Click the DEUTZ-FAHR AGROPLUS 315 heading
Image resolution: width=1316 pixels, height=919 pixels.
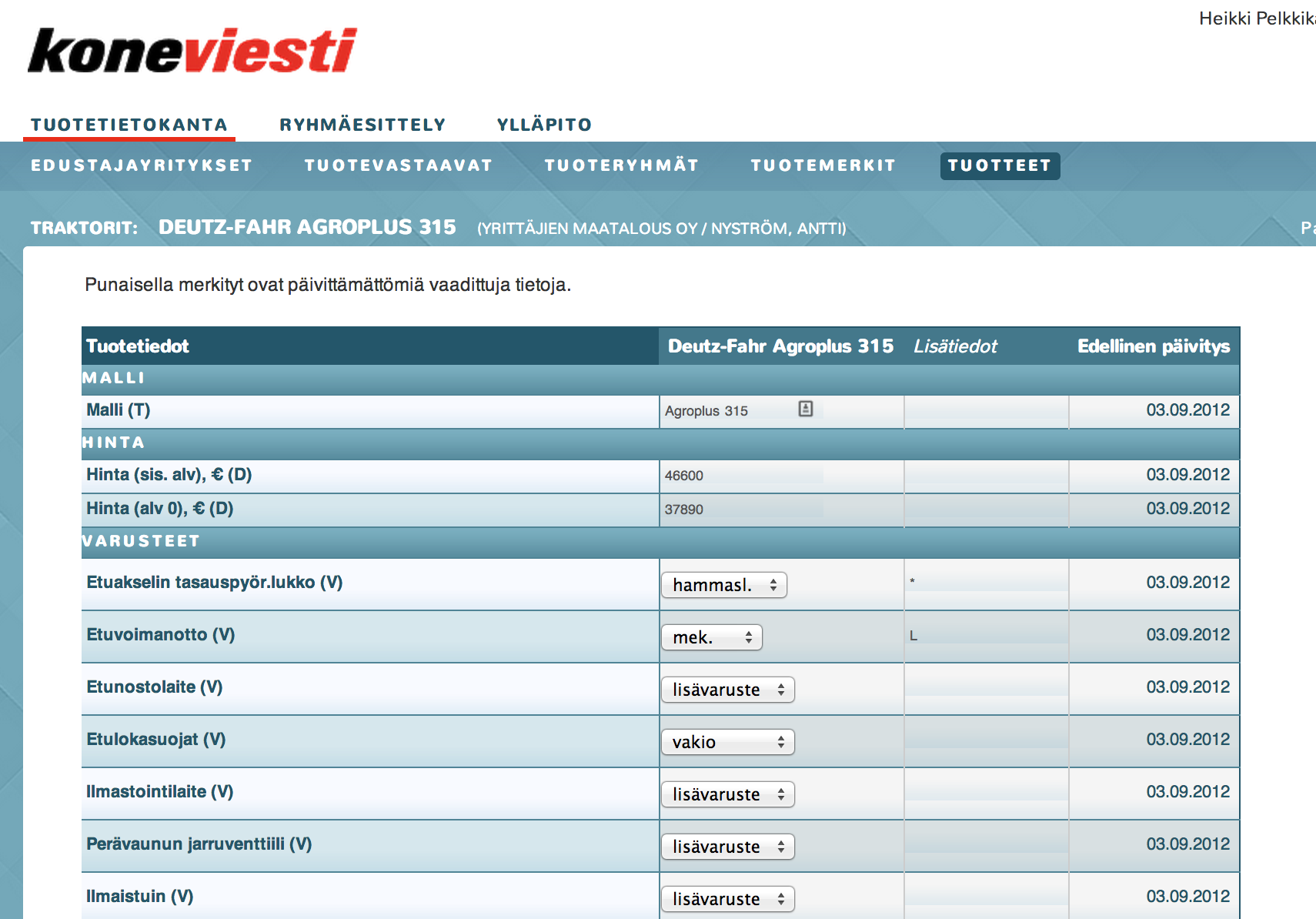(307, 227)
